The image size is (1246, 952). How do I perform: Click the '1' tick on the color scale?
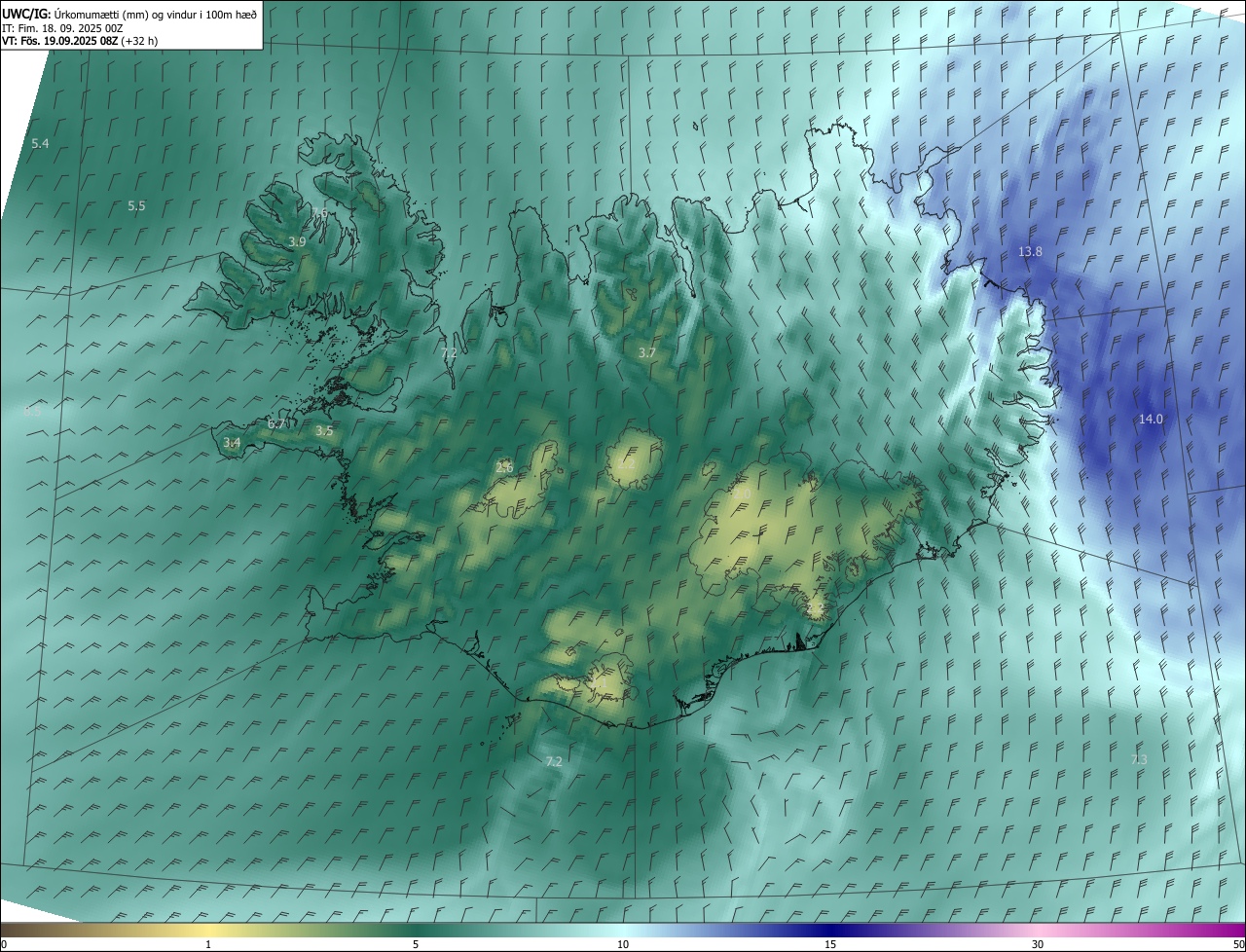point(208,944)
